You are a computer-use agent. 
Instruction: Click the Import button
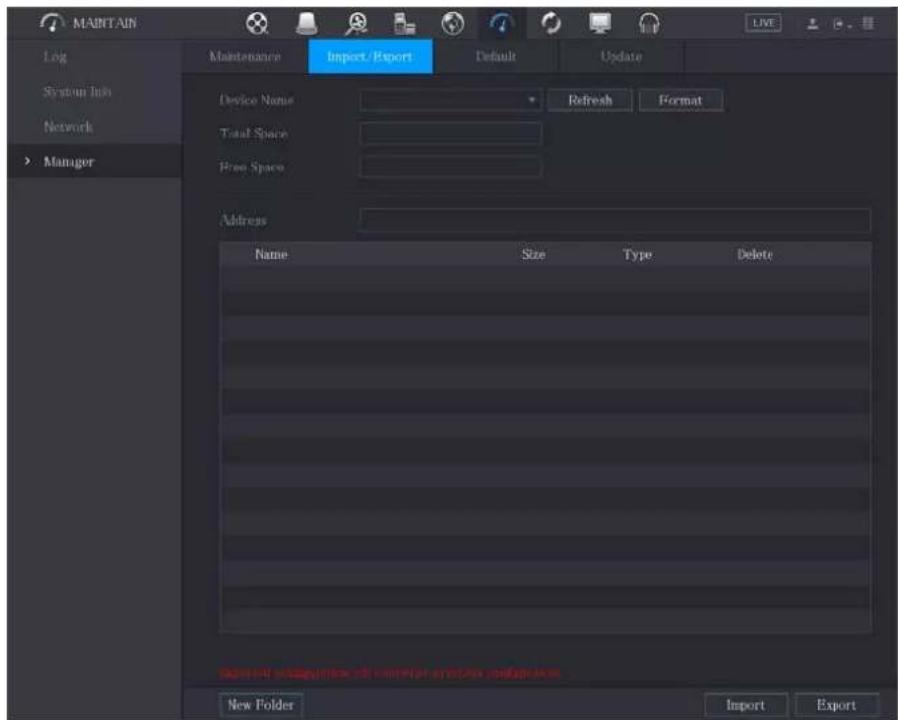(745, 705)
